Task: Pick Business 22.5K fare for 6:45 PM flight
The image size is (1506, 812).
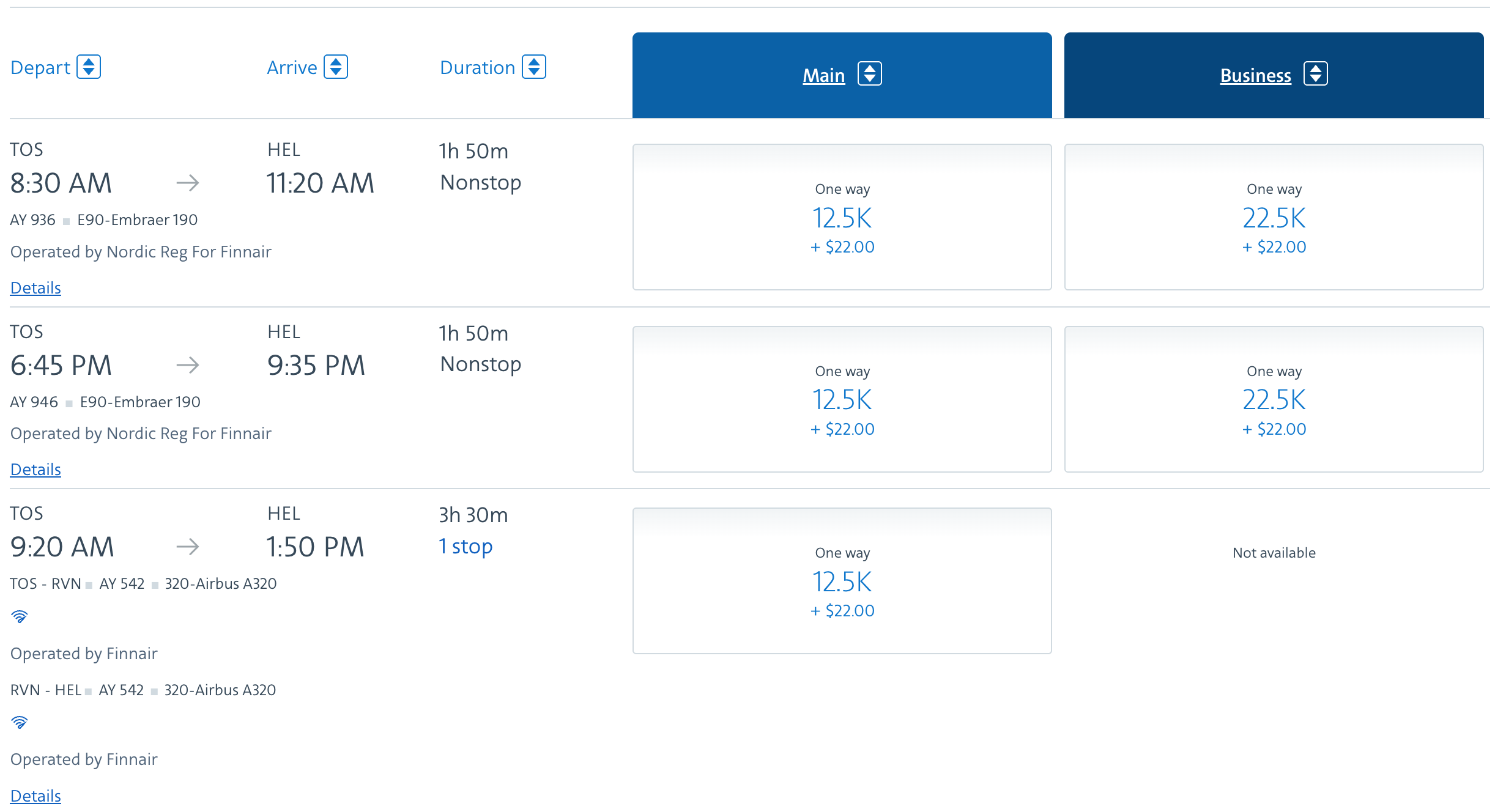Action: pos(1274,399)
